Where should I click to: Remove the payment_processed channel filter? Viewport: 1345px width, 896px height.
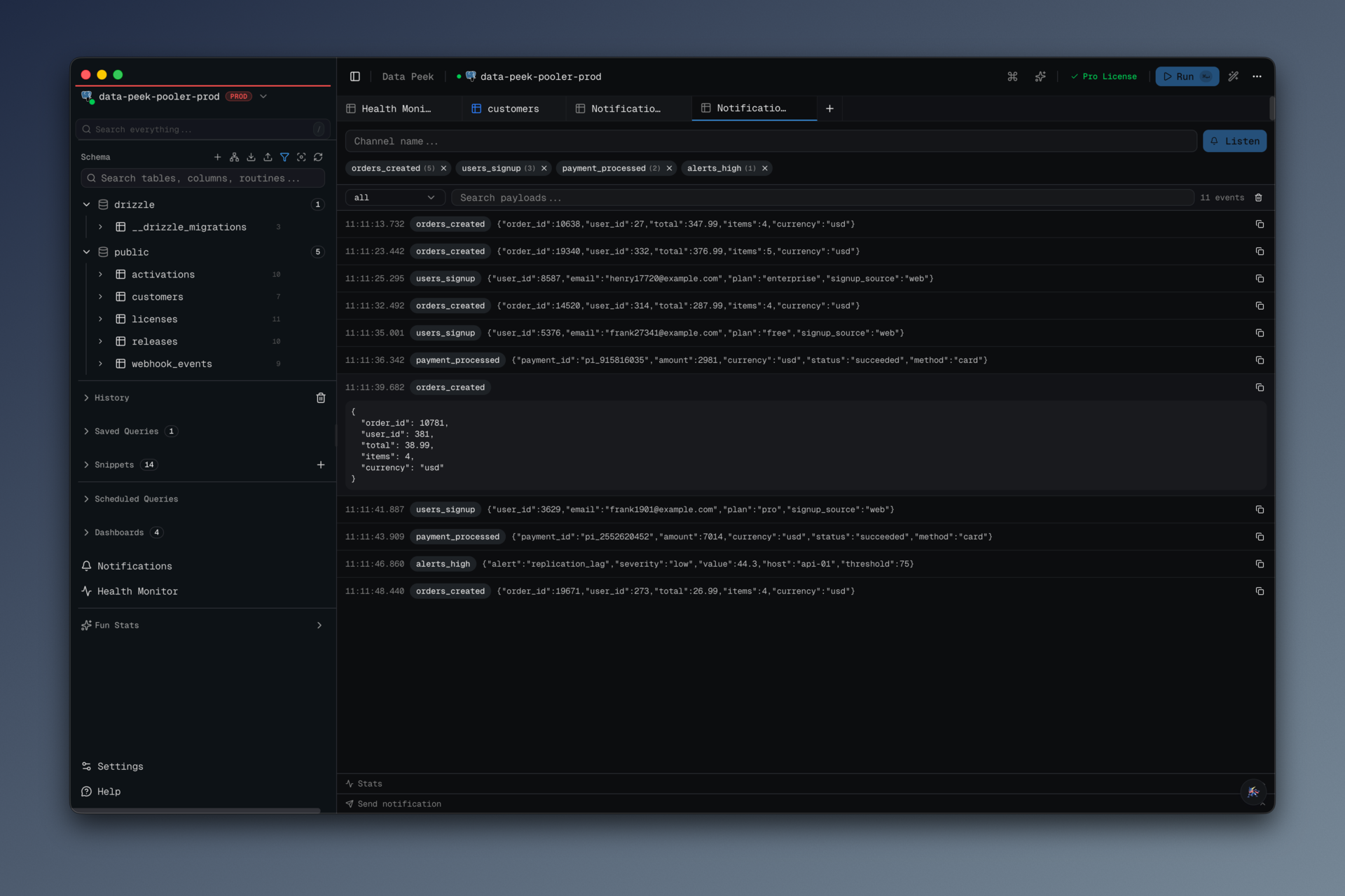(668, 168)
